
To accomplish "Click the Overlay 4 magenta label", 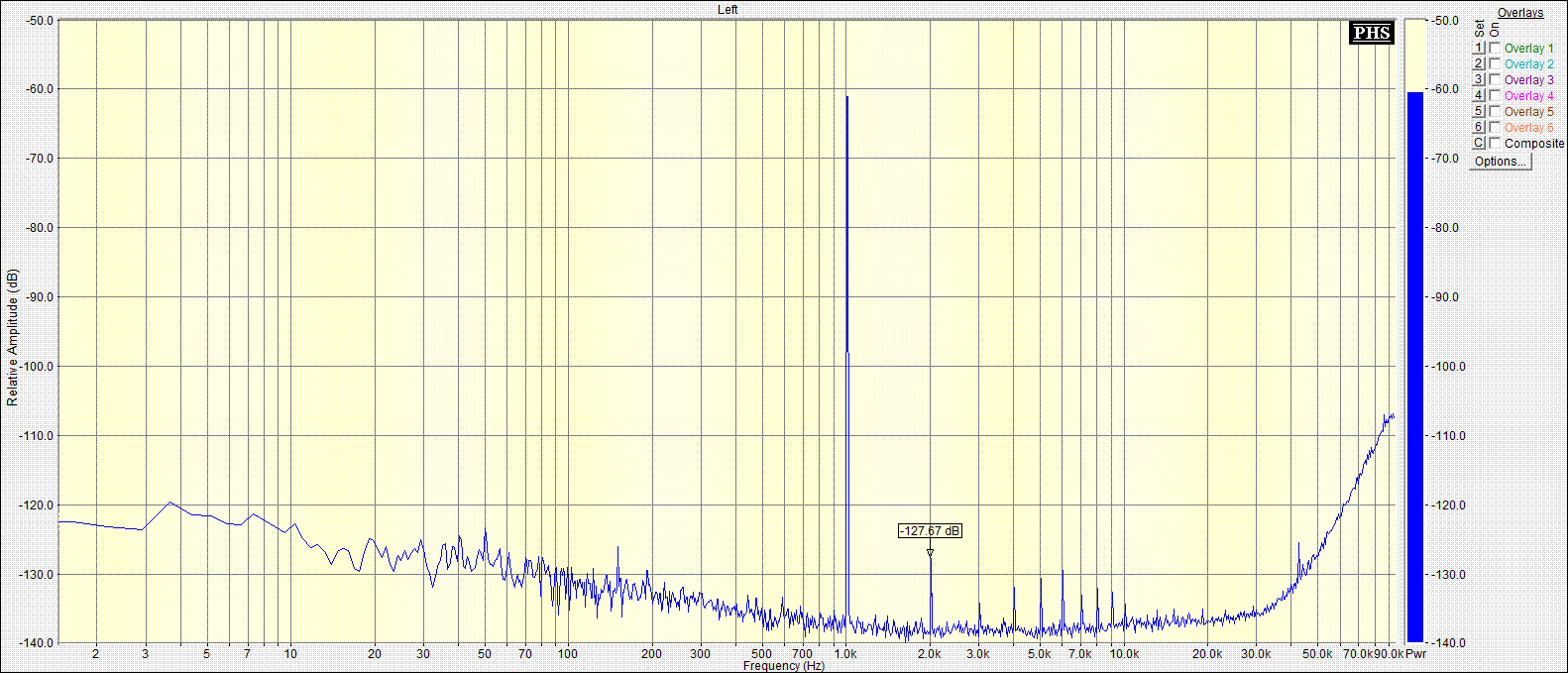I will pos(1529,95).
